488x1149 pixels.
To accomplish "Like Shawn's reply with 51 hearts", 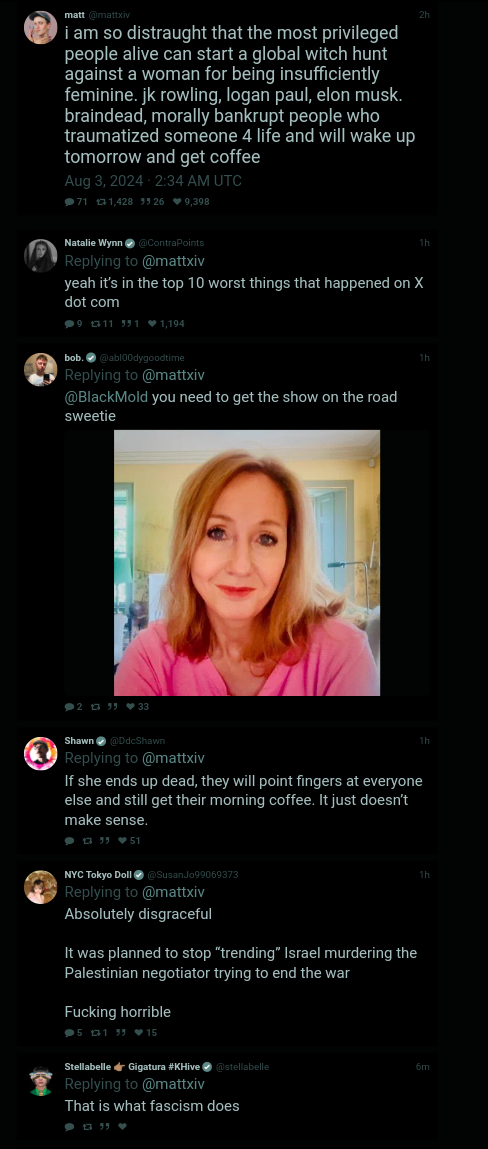I will pyautogui.click(x=122, y=840).
